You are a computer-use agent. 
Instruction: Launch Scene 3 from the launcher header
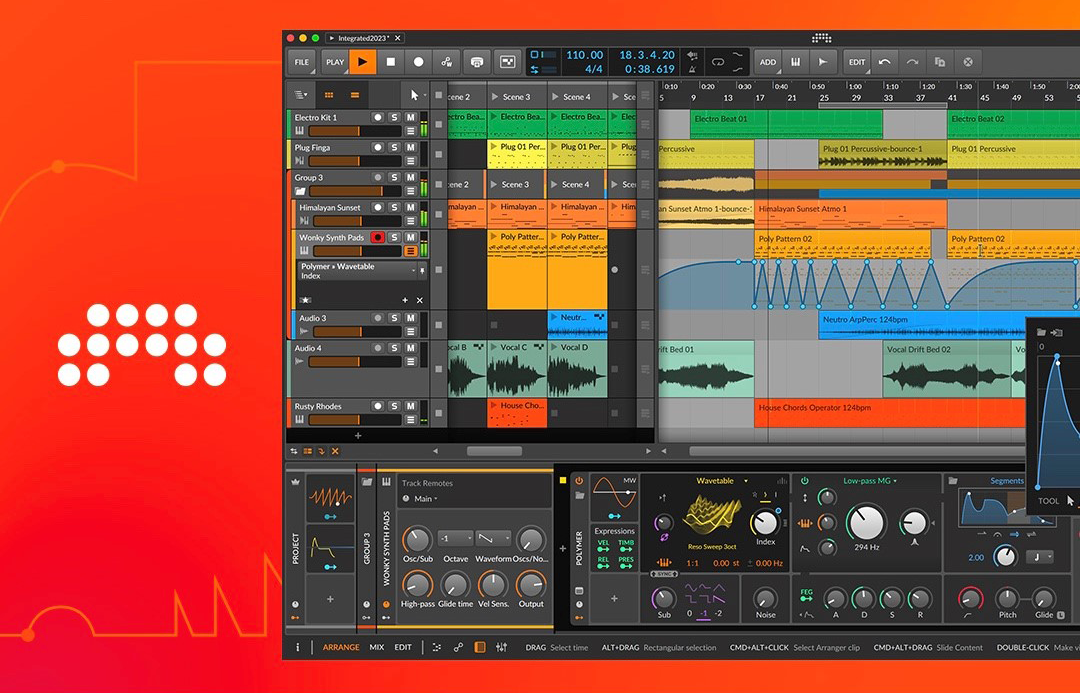[516, 97]
